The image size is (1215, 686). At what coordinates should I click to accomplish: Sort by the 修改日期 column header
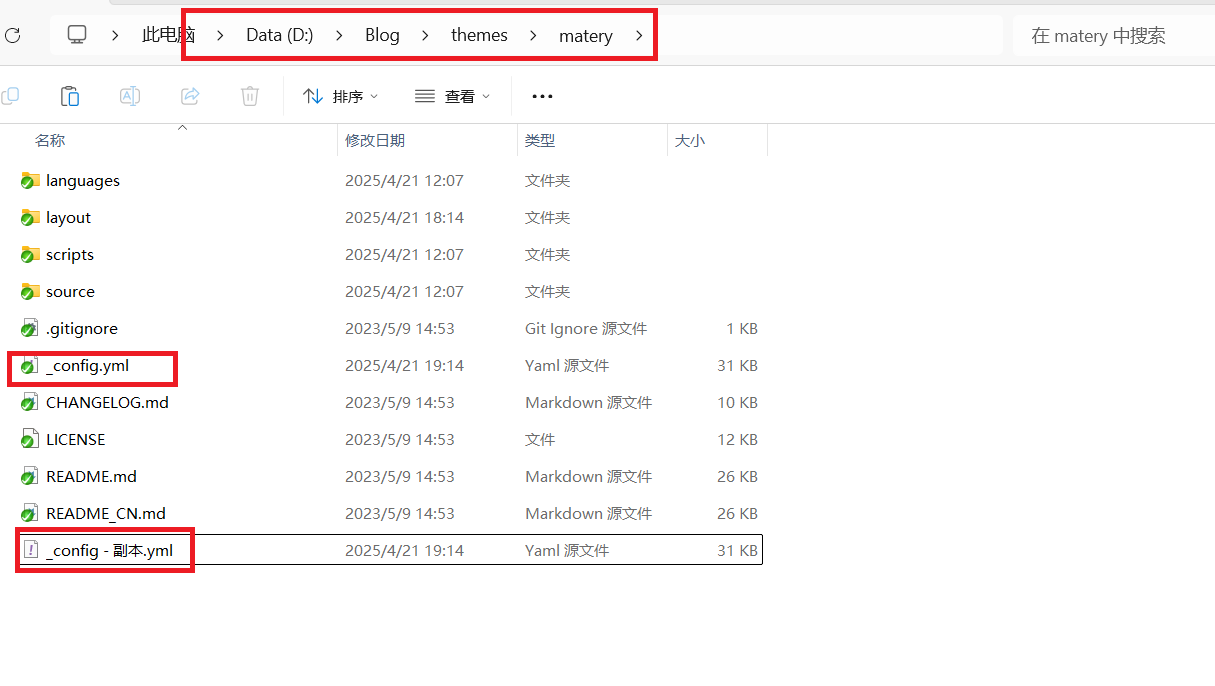[375, 141]
